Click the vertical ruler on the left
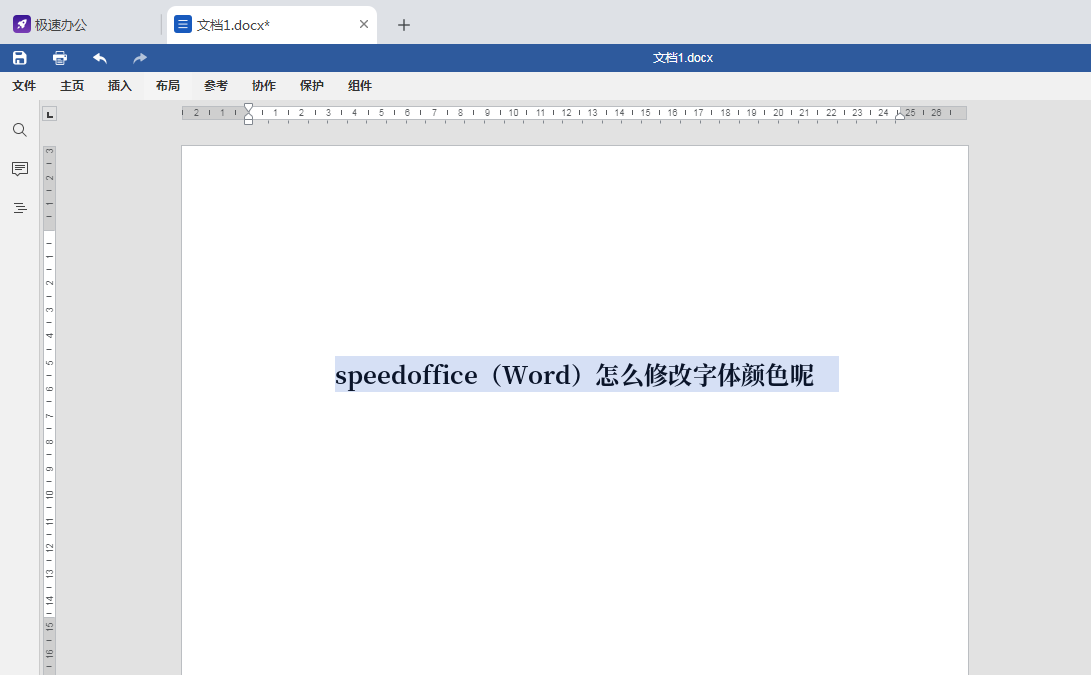 point(49,411)
